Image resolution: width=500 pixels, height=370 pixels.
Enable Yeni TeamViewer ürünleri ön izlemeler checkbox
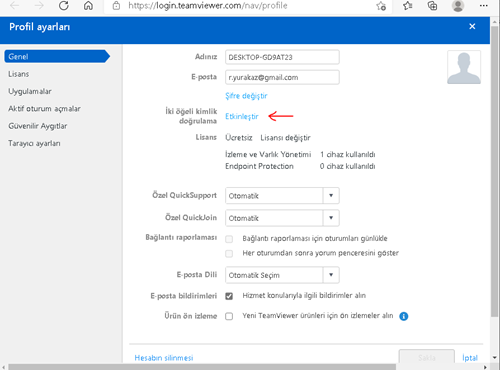(x=229, y=316)
